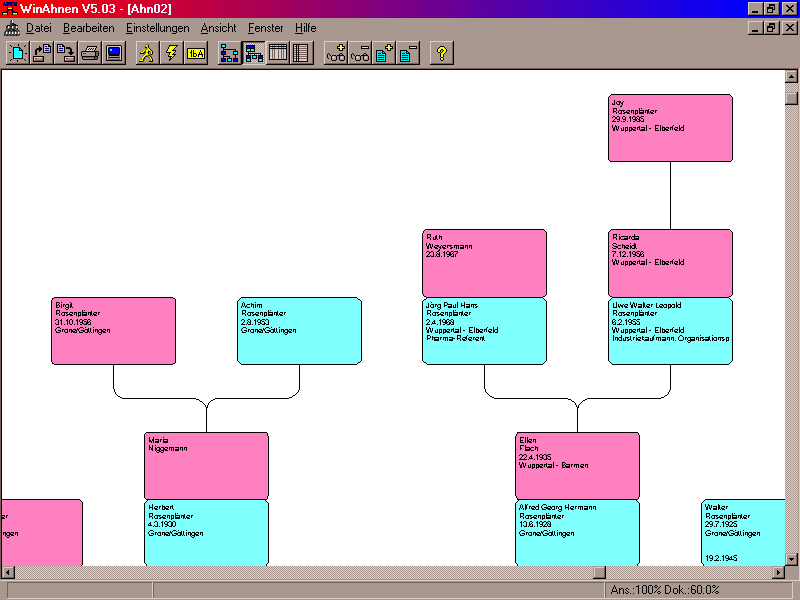Viewport: 800px width, 600px height.
Task: Toggle the hierarchy tree view button
Action: point(229,53)
